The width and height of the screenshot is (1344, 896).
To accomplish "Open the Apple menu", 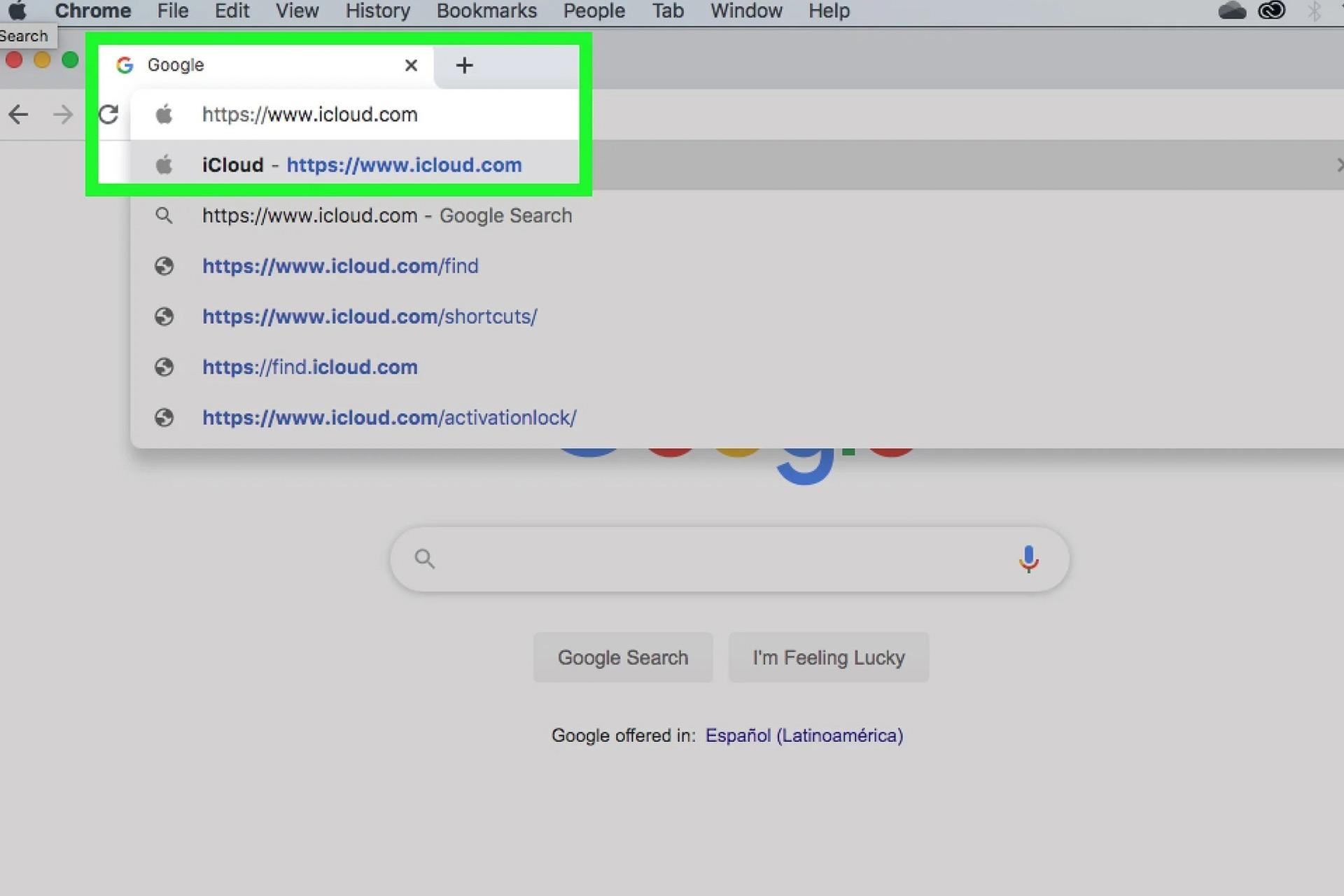I will [17, 10].
